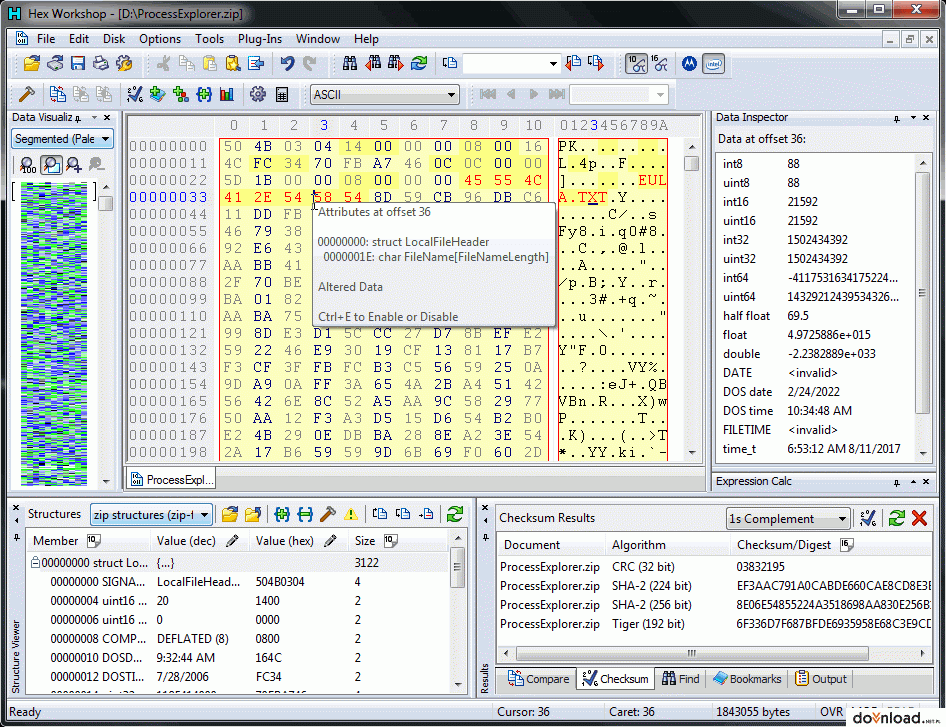Image resolution: width=946 pixels, height=727 pixels.
Task: Open the Base Converter calculator icon
Action: coord(281,94)
